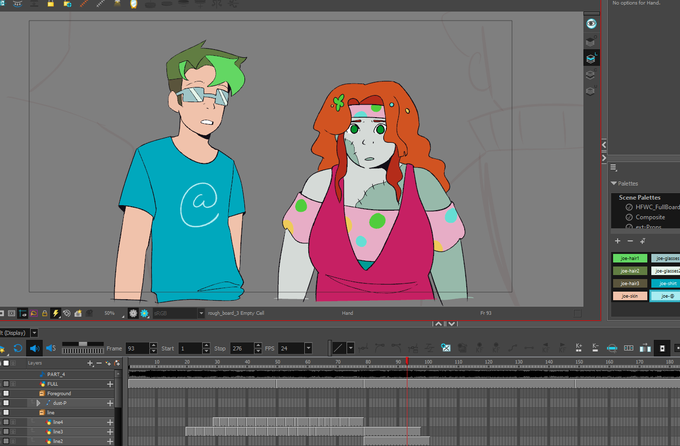Select the FULL layer
The width and height of the screenshot is (680, 446).
click(52, 384)
